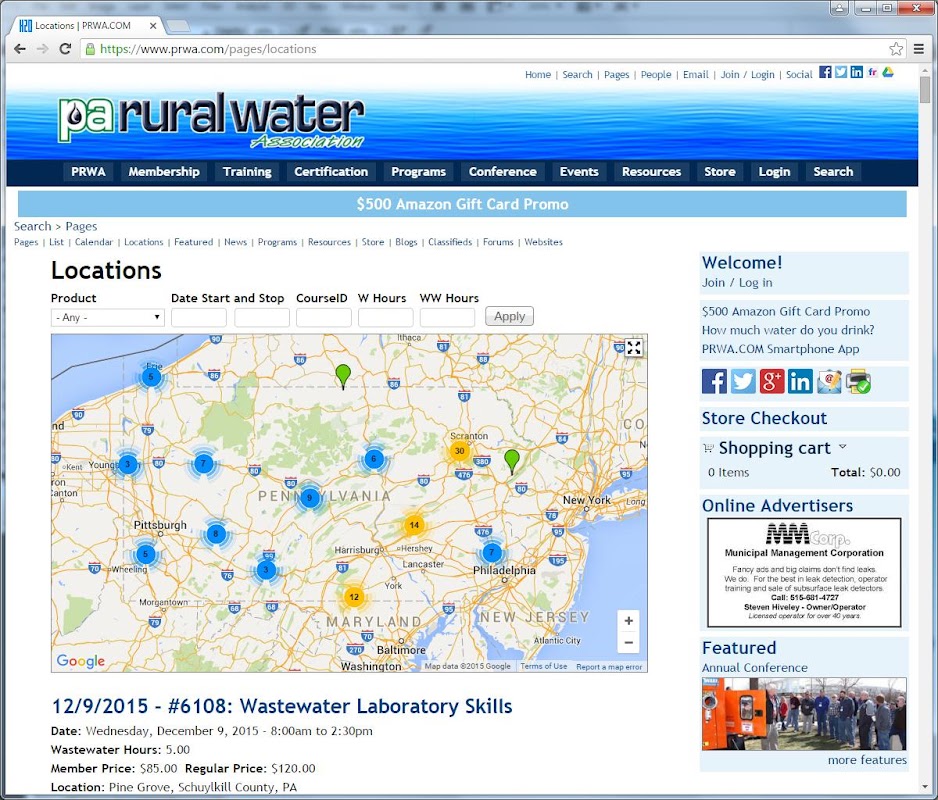Toggle fullscreen map view
The width and height of the screenshot is (938, 800).
(x=634, y=348)
